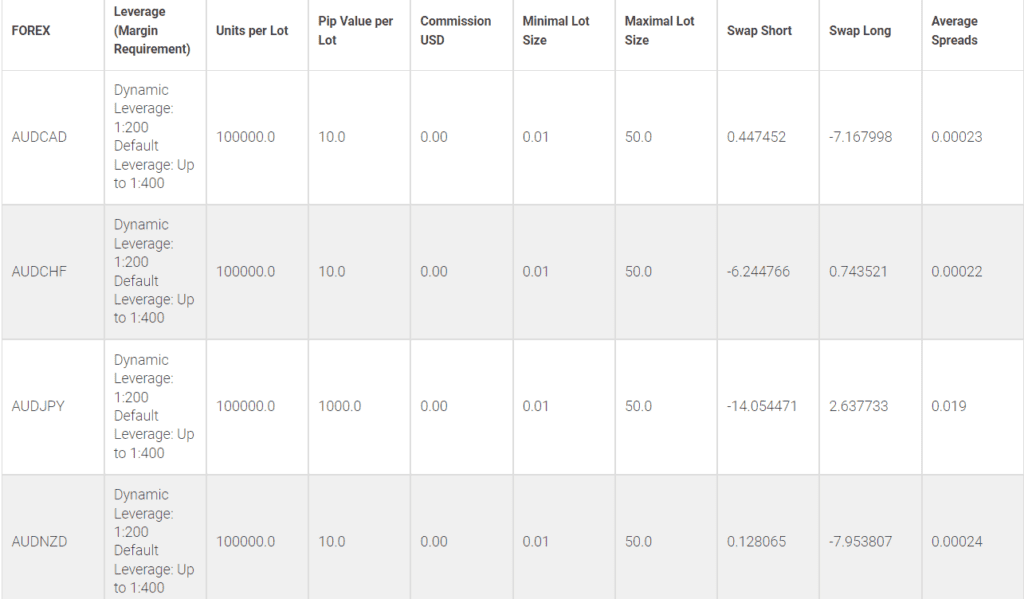Click the Maximal Lot Size header
The width and height of the screenshot is (1024, 599).
660,31
